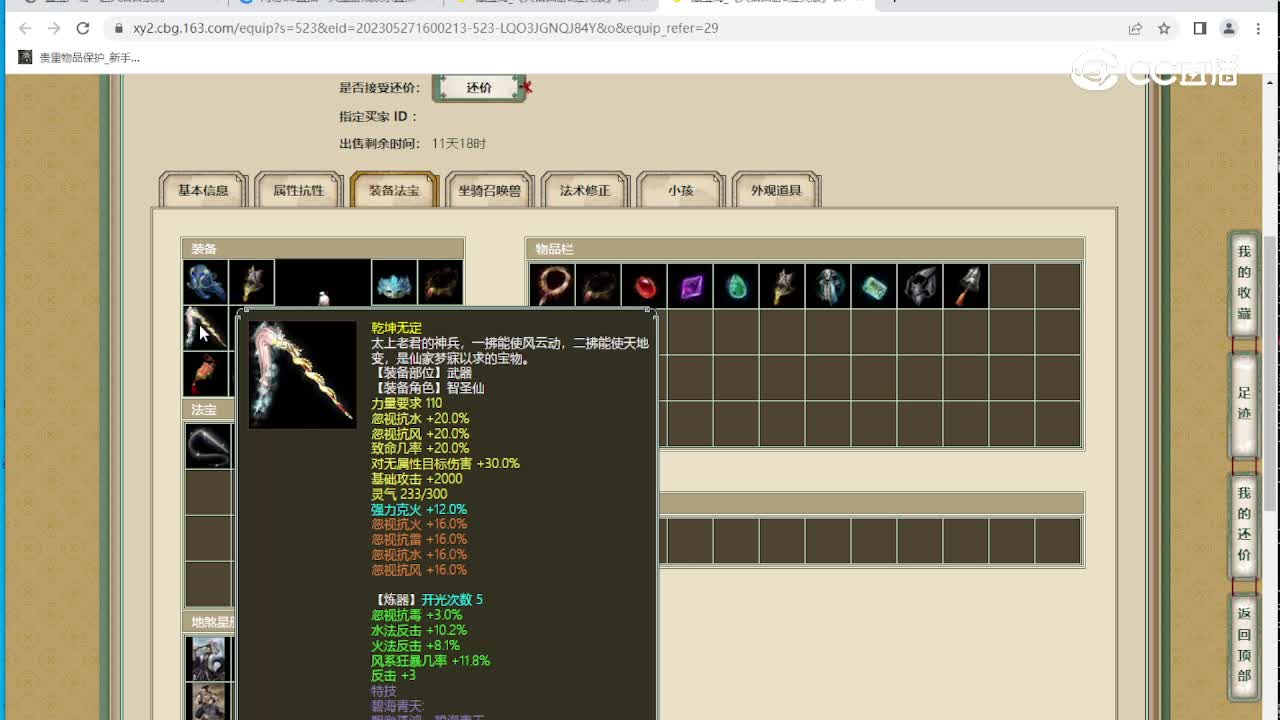Select the golden scepter in the 装备 grid
Screen dimensions: 1280x720
point(251,283)
